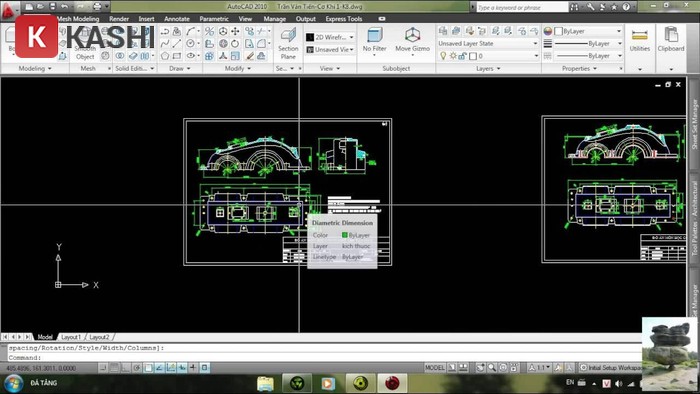700x394 pixels.
Task: Toggle Object Snap in status bar
Action: tap(148, 368)
